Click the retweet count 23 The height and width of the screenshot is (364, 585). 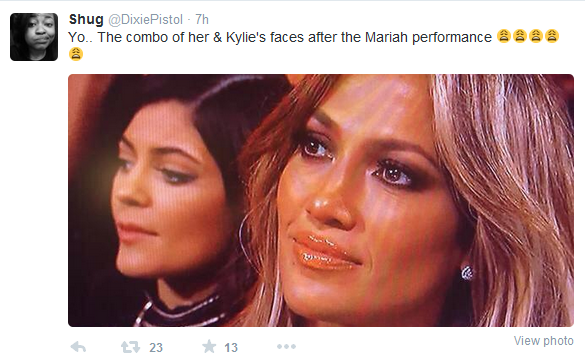tap(156, 348)
